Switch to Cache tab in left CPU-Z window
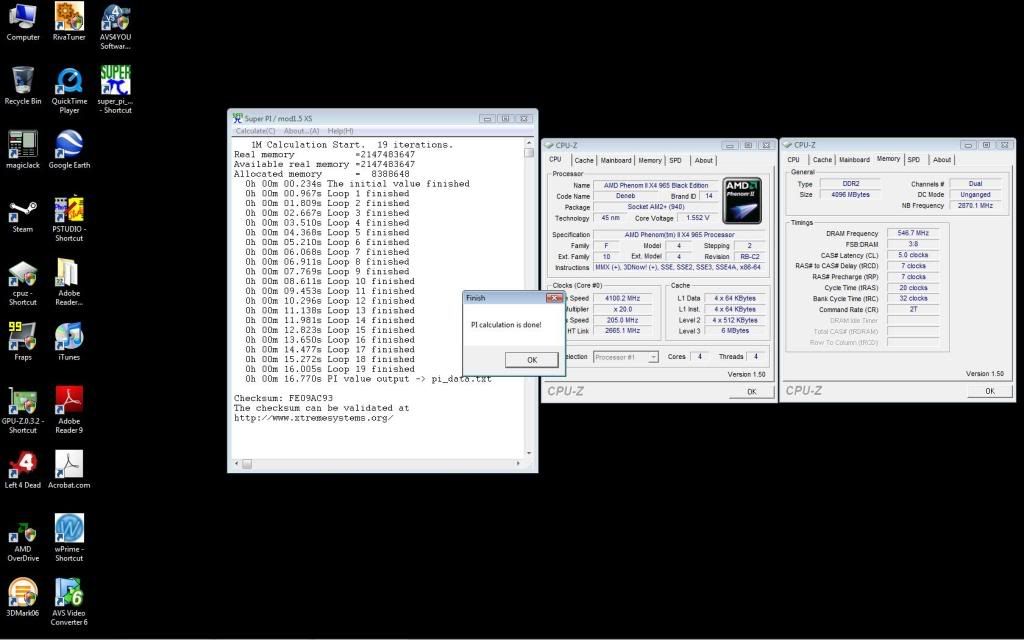1024x640 pixels. (584, 160)
